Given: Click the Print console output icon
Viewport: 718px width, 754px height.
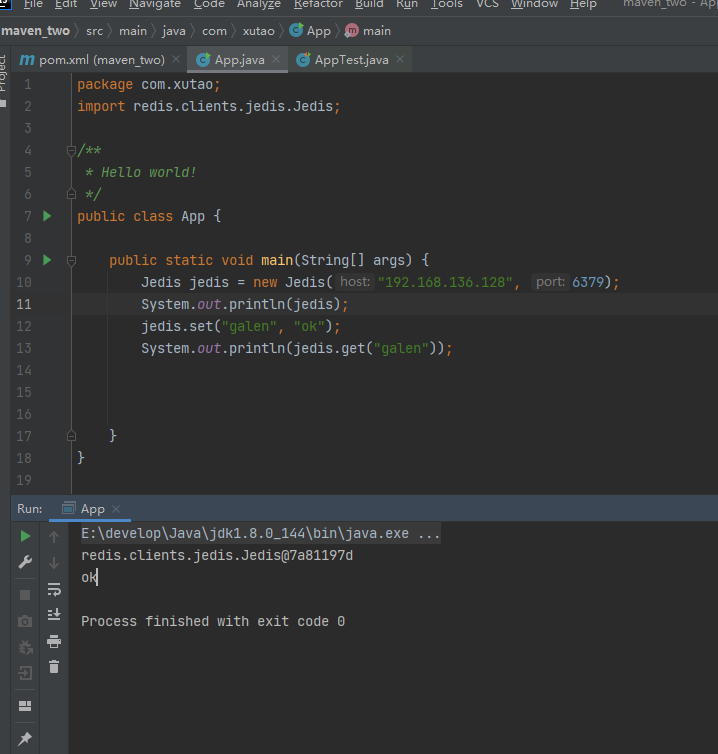Looking at the screenshot, I should click(54, 641).
